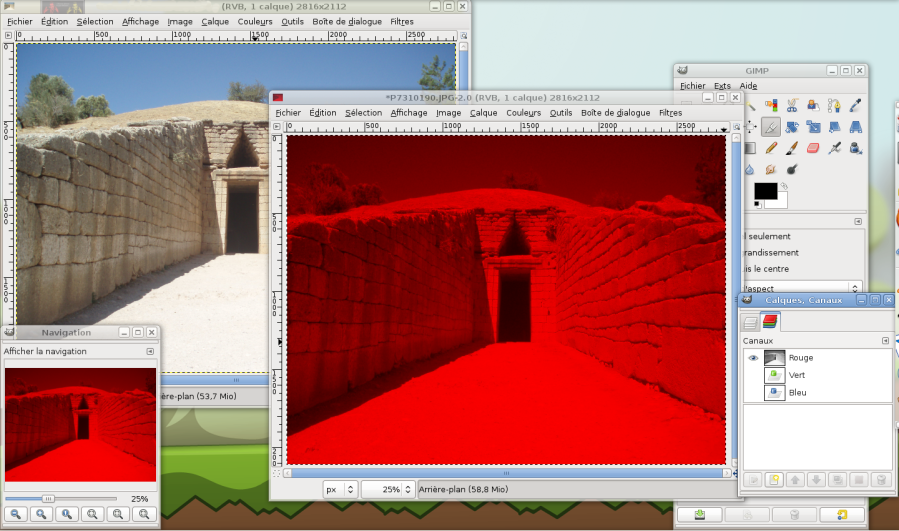The width and height of the screenshot is (899, 531).
Task: Pick the Eraser tool
Action: [x=812, y=148]
